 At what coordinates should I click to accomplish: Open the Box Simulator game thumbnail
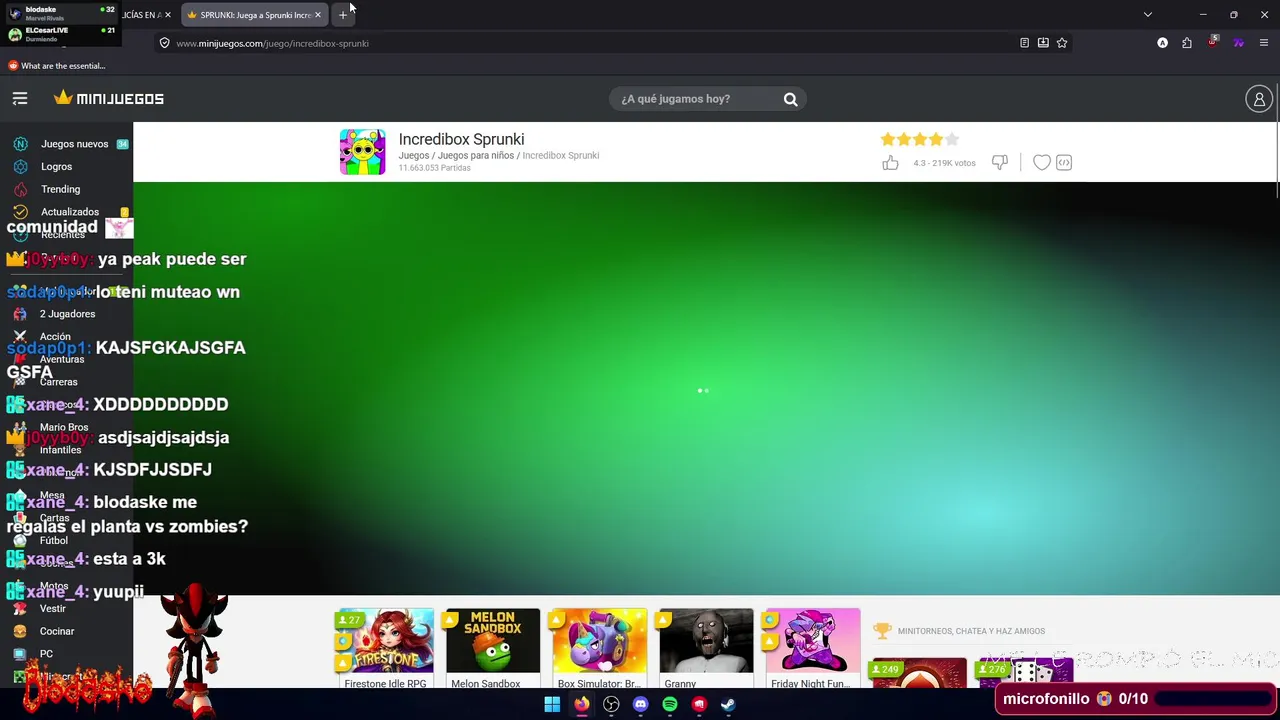(x=599, y=648)
